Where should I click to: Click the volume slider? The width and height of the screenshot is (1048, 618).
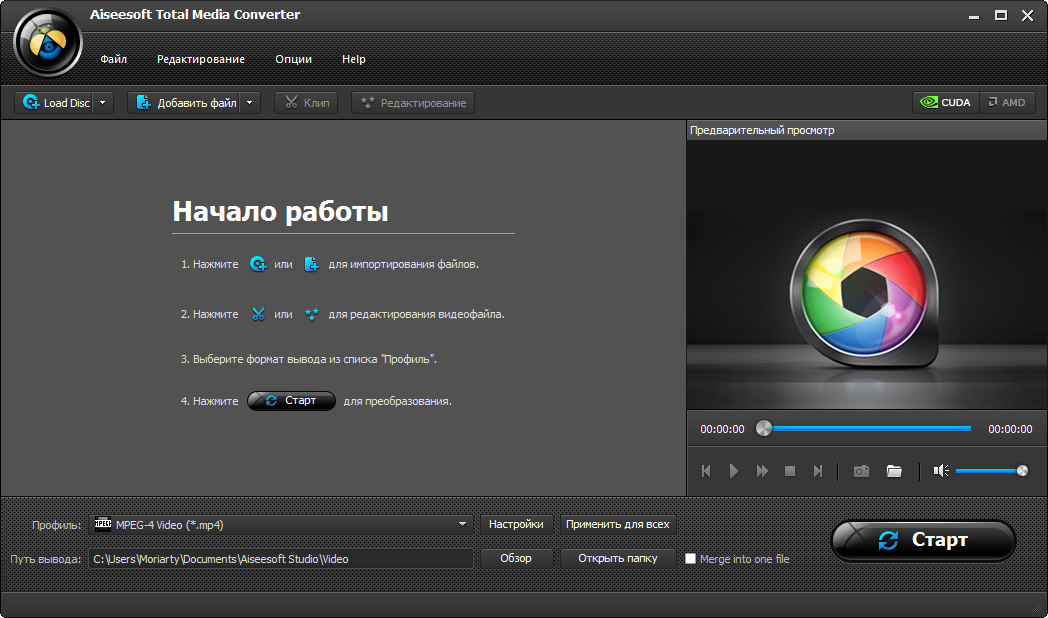coord(988,471)
